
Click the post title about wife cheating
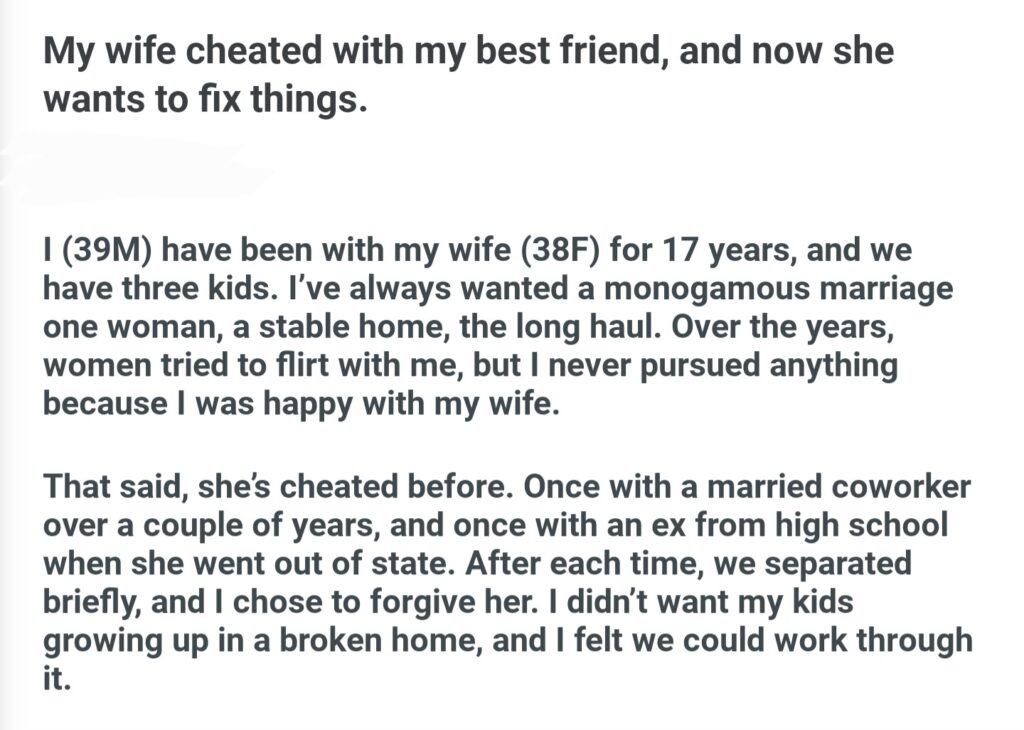click(x=467, y=52)
